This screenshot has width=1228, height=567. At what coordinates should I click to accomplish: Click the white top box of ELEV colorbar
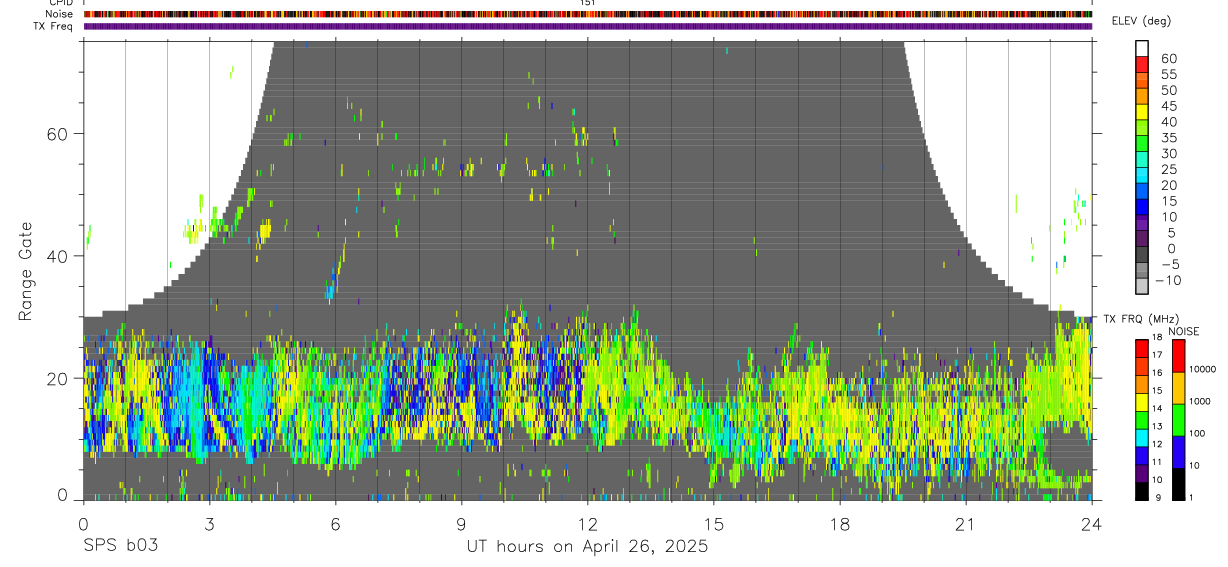(1142, 48)
